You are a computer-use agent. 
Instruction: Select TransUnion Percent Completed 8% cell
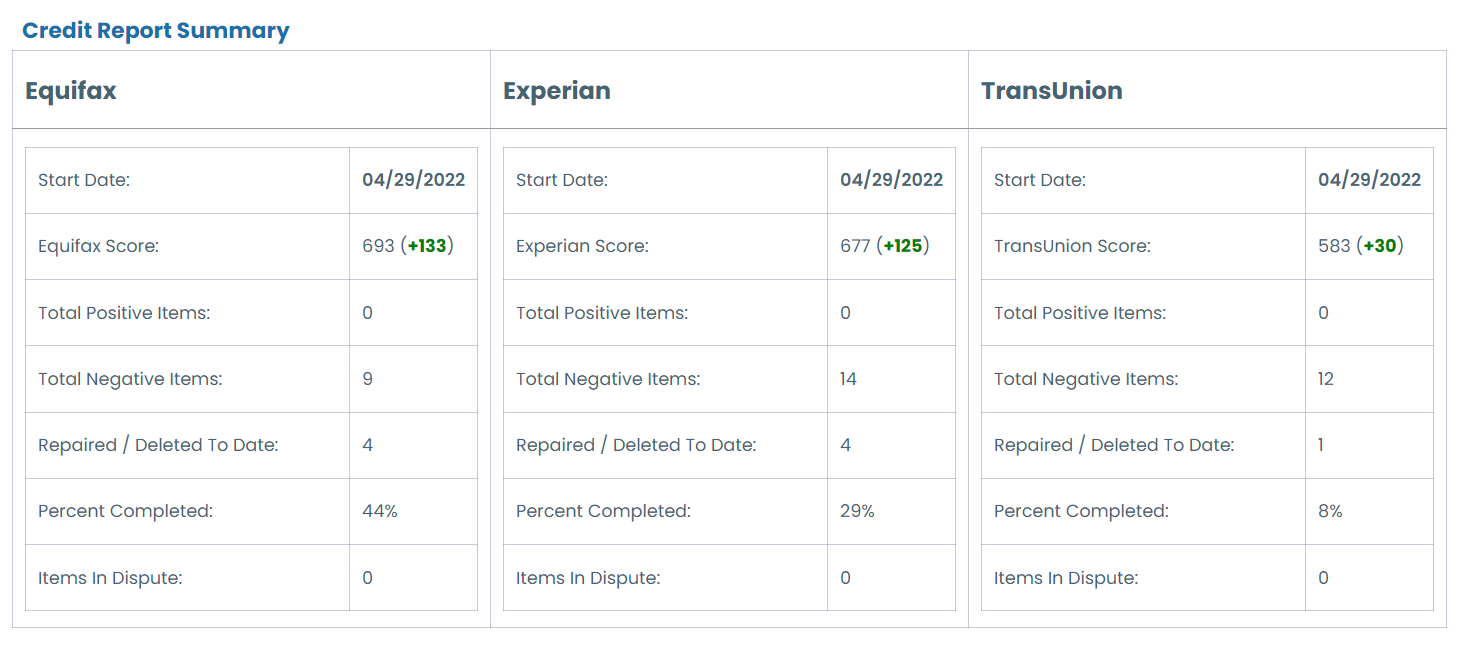click(1369, 511)
